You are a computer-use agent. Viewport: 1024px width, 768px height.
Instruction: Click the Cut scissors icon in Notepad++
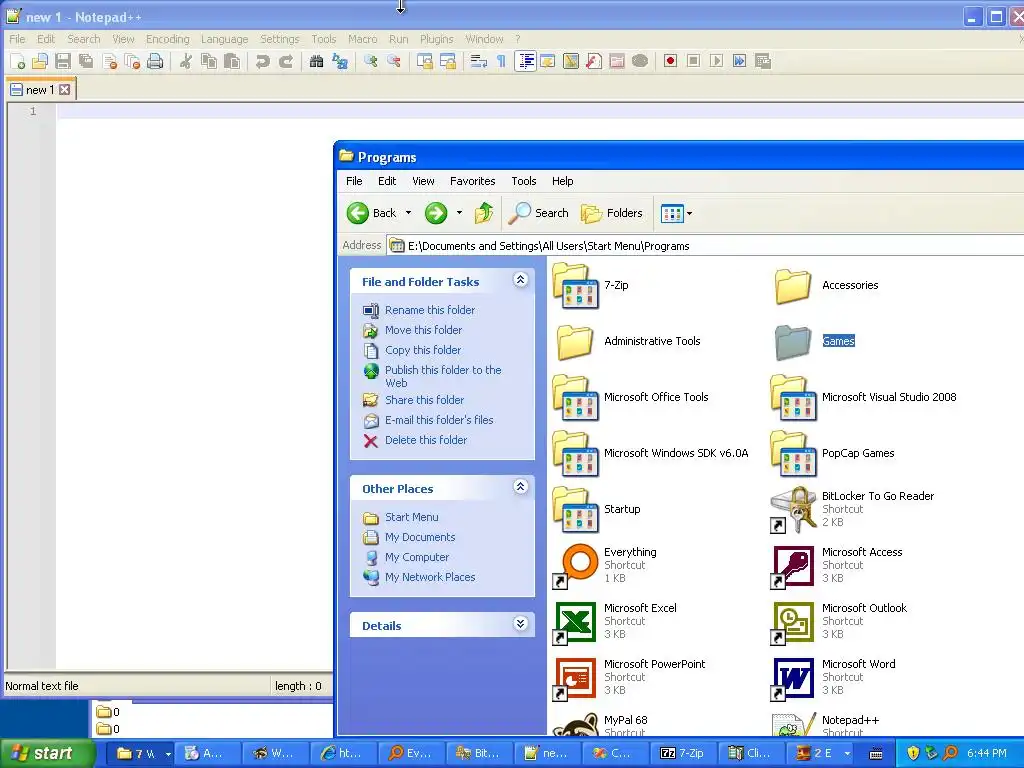(186, 61)
